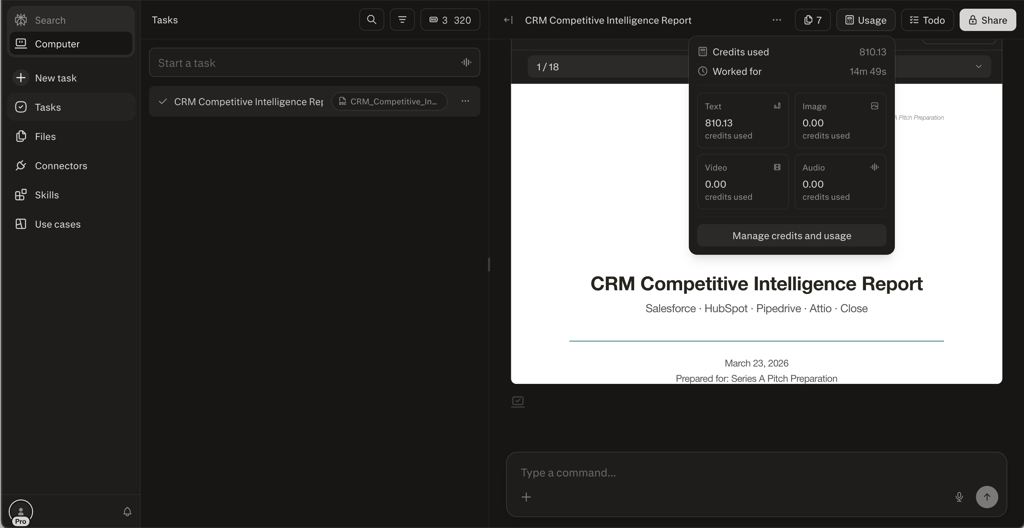Share the report
The image size is (1024, 528).
tap(987, 20)
